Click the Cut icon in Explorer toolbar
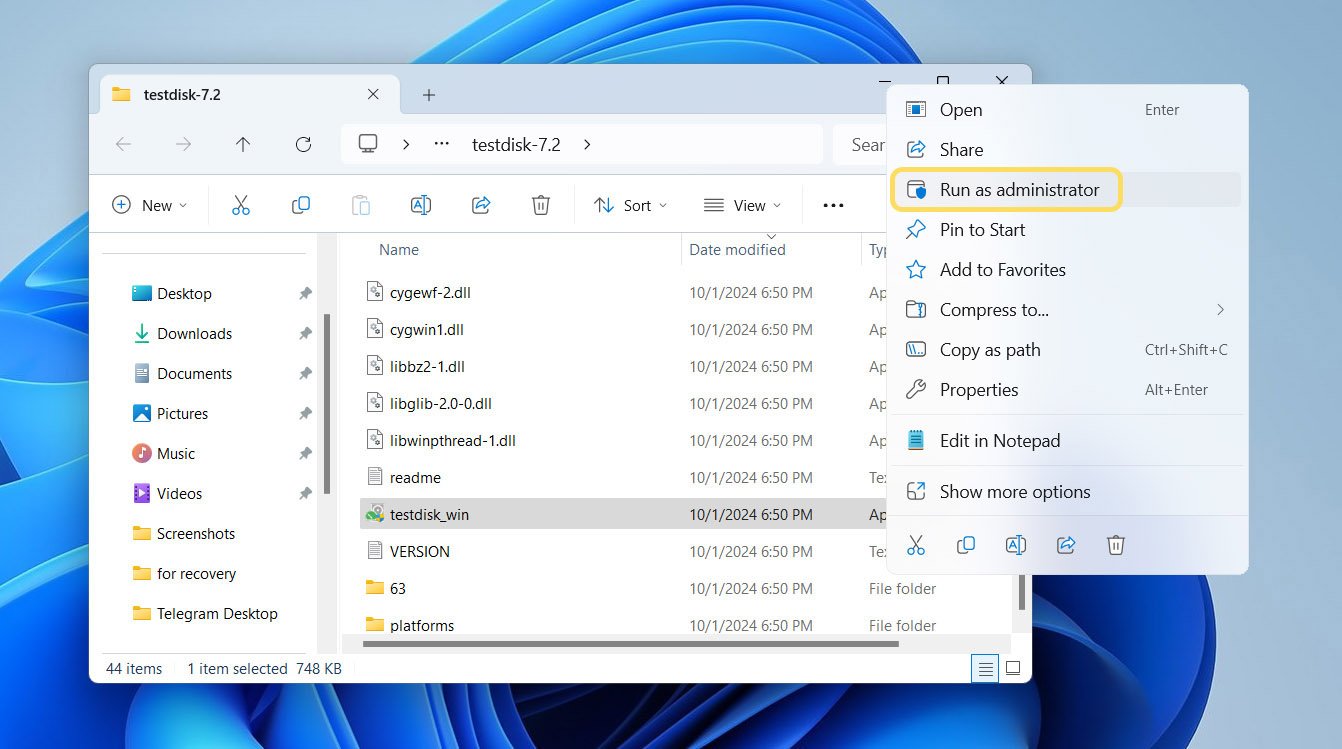Image resolution: width=1342 pixels, height=749 pixels. [x=240, y=205]
